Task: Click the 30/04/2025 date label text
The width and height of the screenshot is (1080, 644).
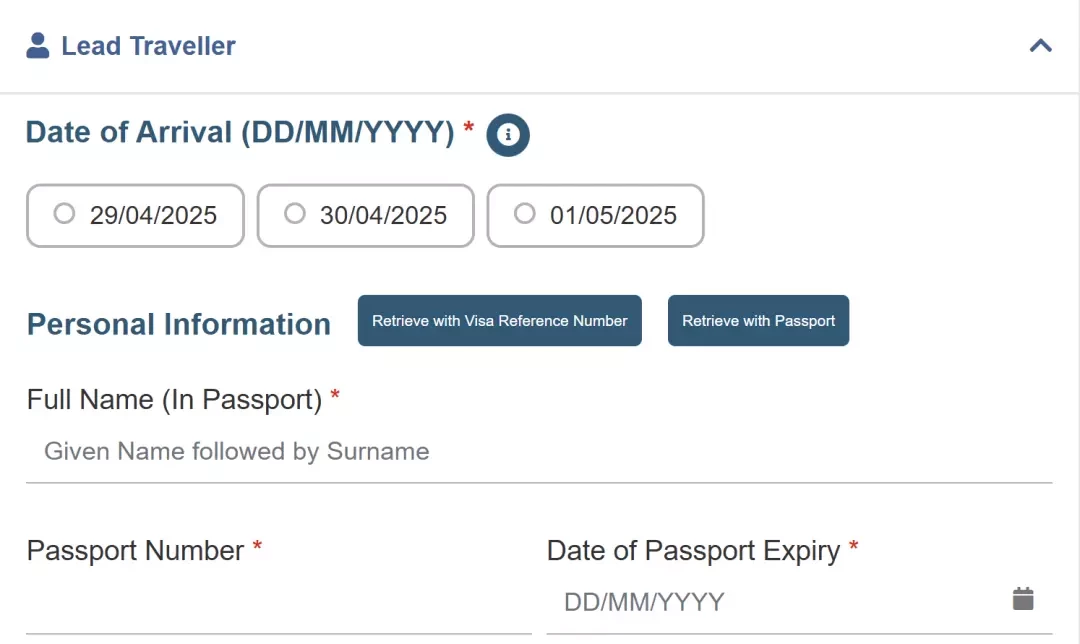Action: pyautogui.click(x=383, y=216)
